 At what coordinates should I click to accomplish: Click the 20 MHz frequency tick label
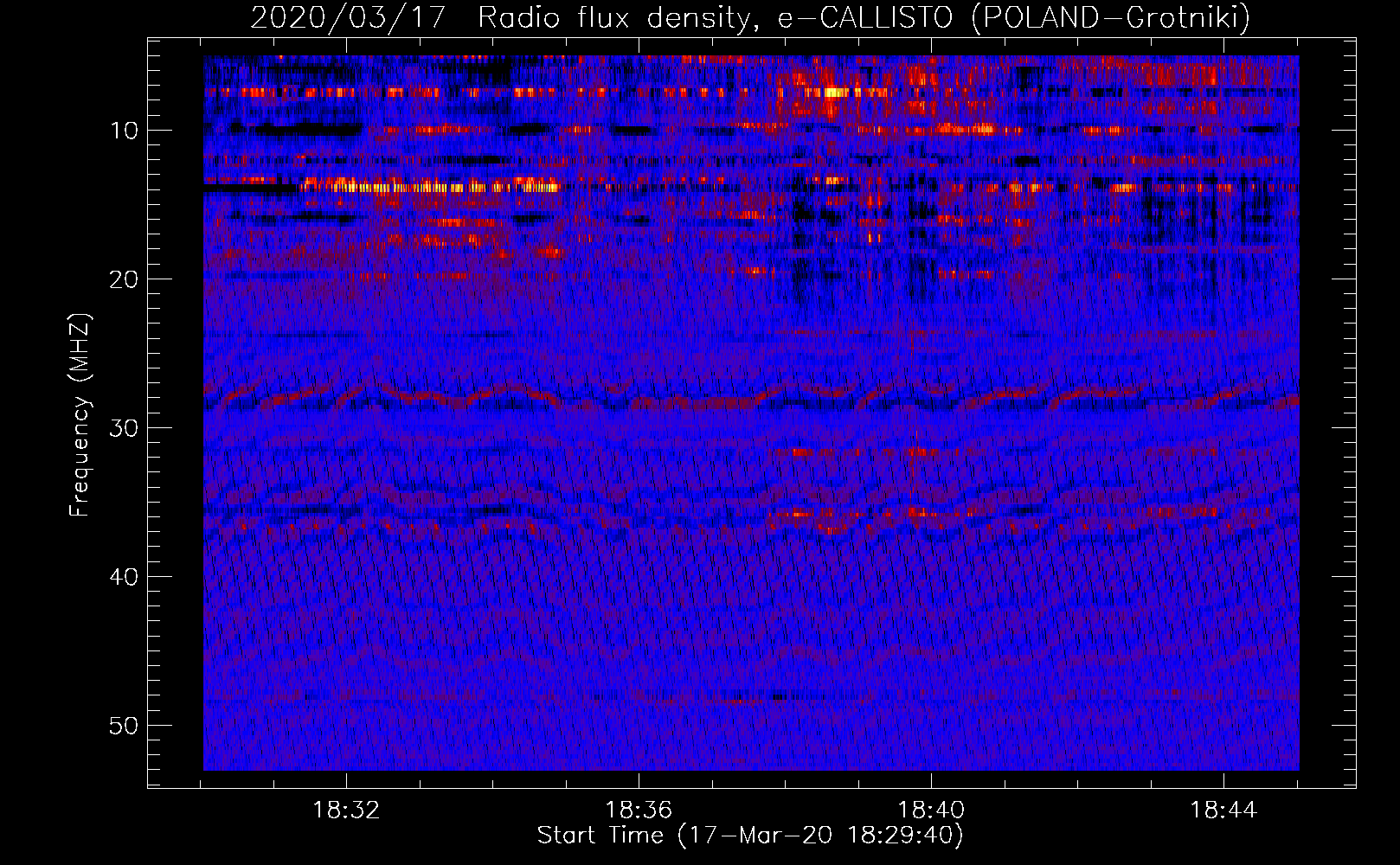point(125,279)
